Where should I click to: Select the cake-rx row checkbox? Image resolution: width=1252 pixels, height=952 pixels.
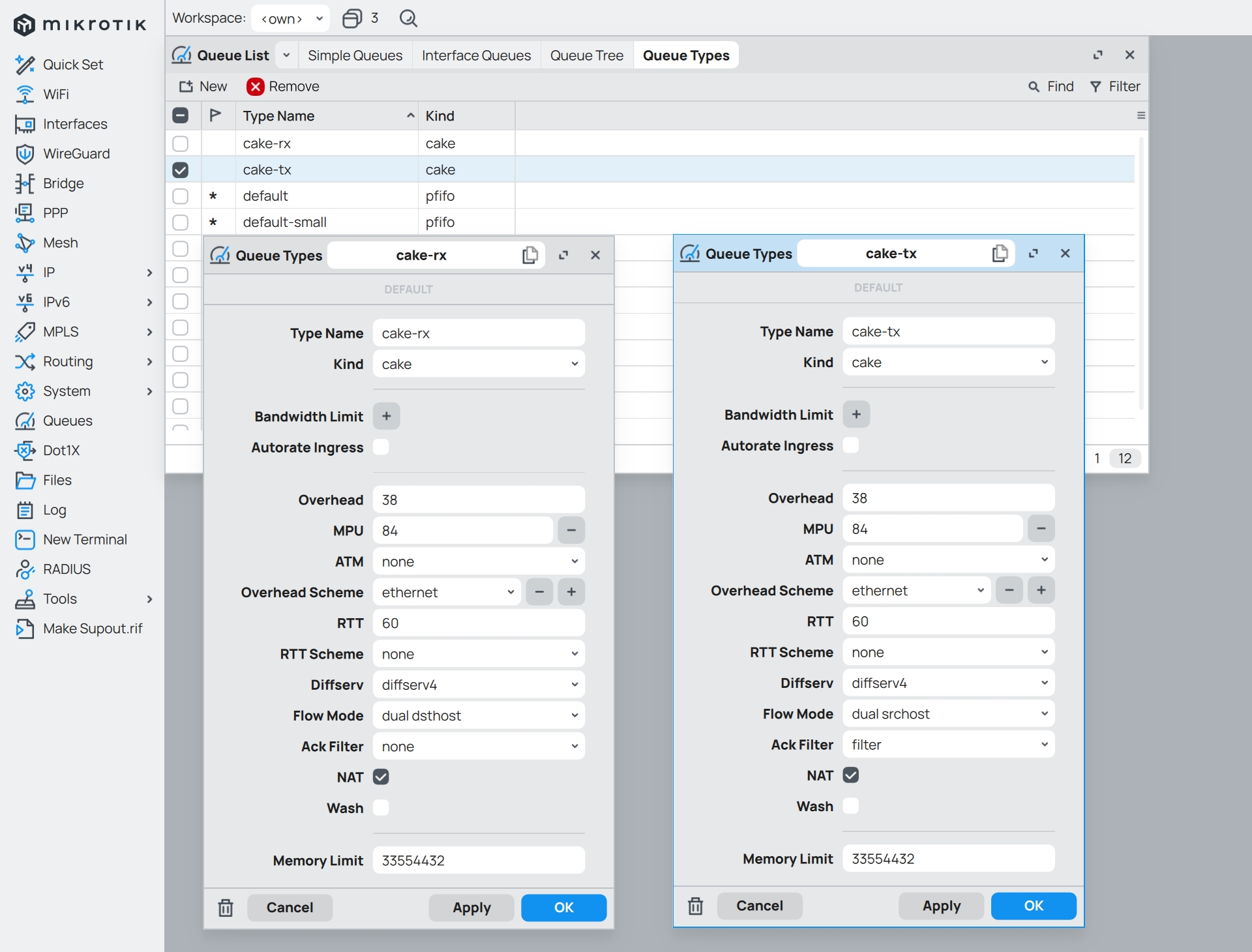point(181,143)
